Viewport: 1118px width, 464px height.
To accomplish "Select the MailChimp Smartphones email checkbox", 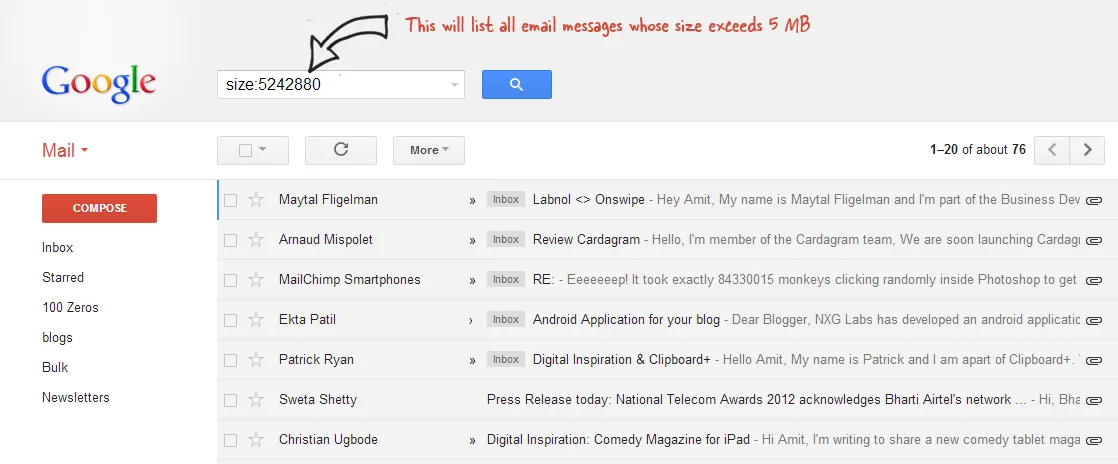I will [231, 280].
